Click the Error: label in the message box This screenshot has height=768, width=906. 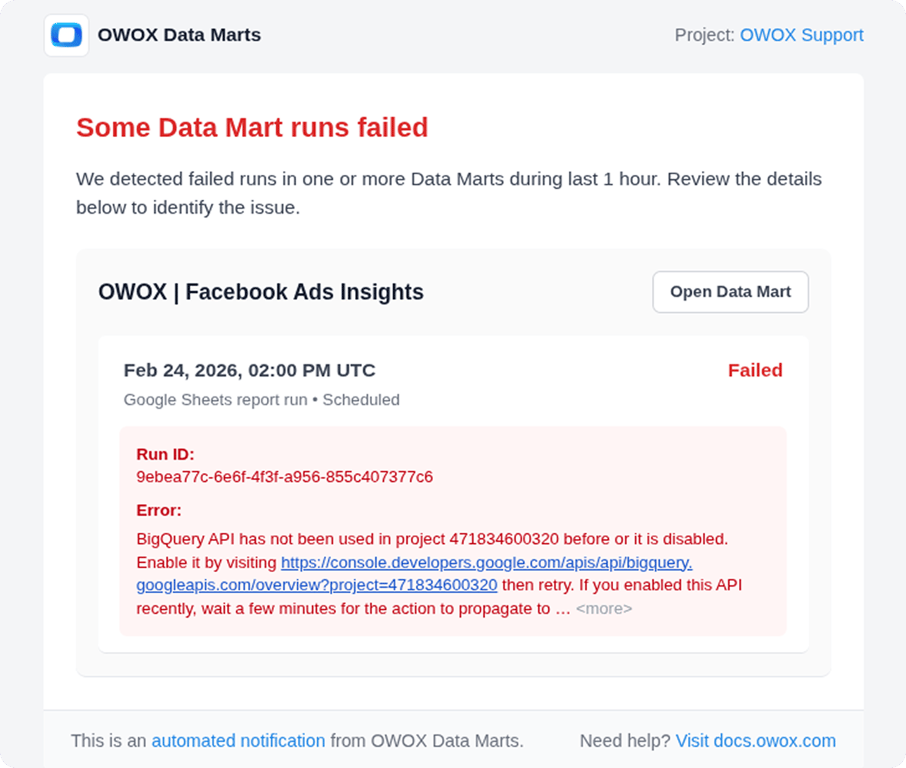point(158,510)
